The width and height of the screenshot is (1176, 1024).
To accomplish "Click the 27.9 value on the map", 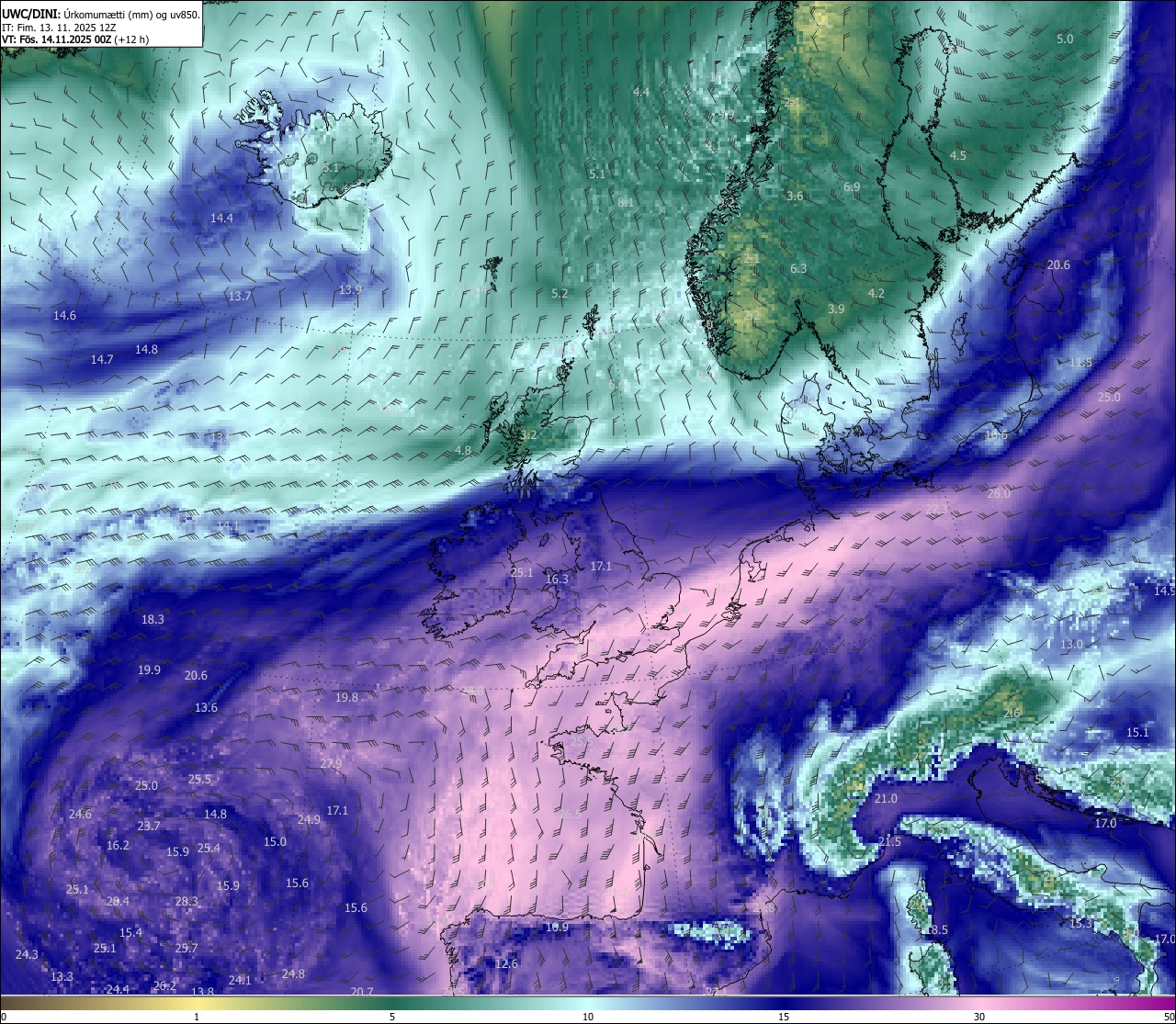I will (331, 763).
